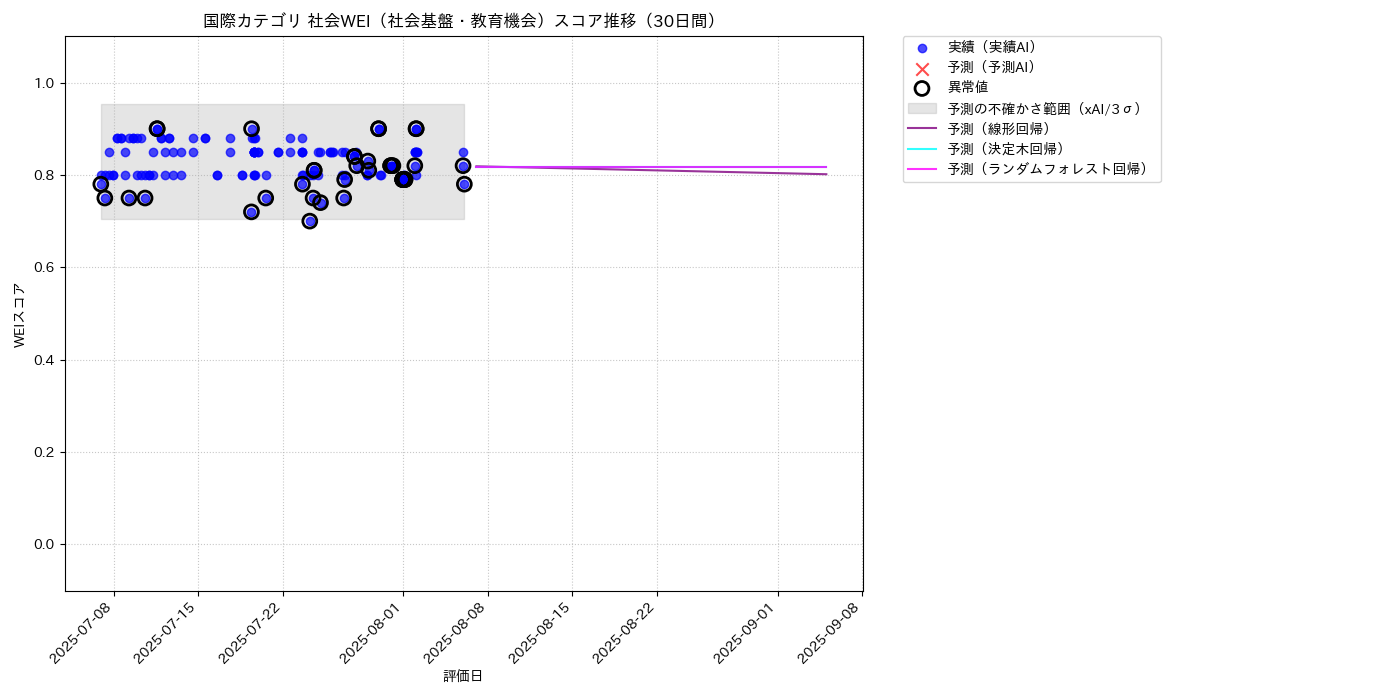
Task: Click y-axis tick value 1.0
Action: (x=46, y=83)
